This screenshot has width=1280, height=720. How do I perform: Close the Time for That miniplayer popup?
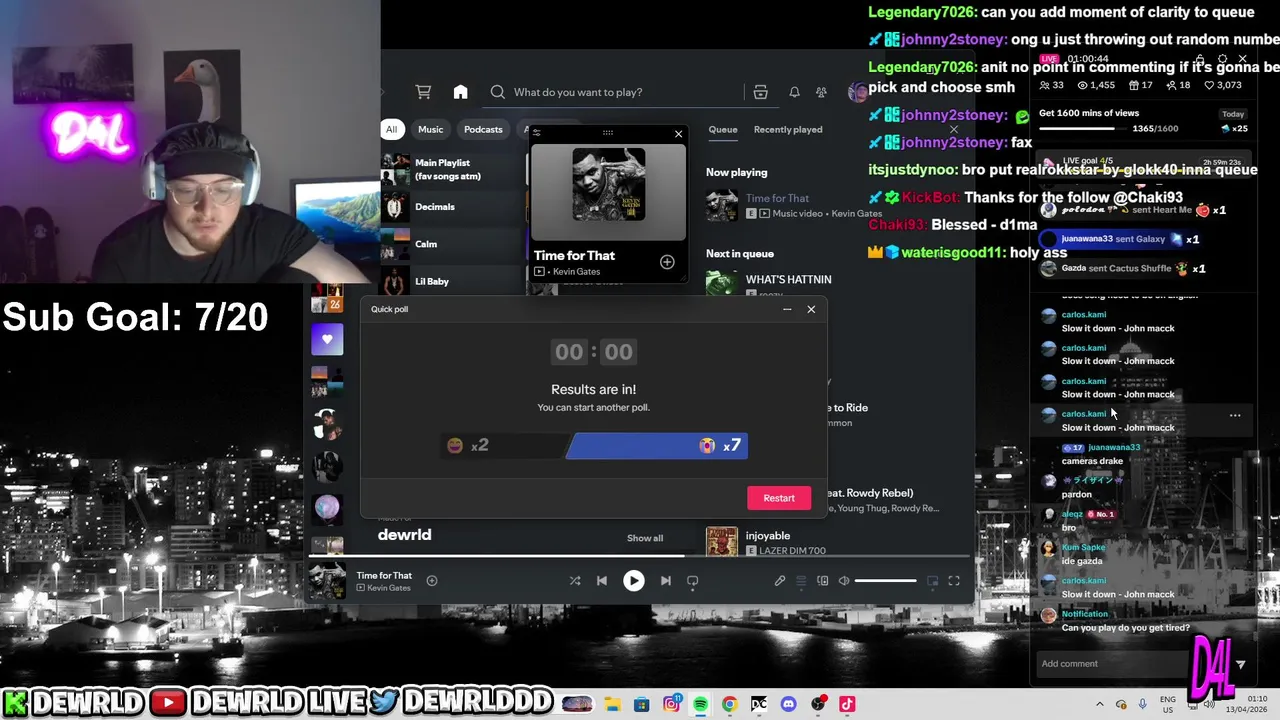point(678,133)
